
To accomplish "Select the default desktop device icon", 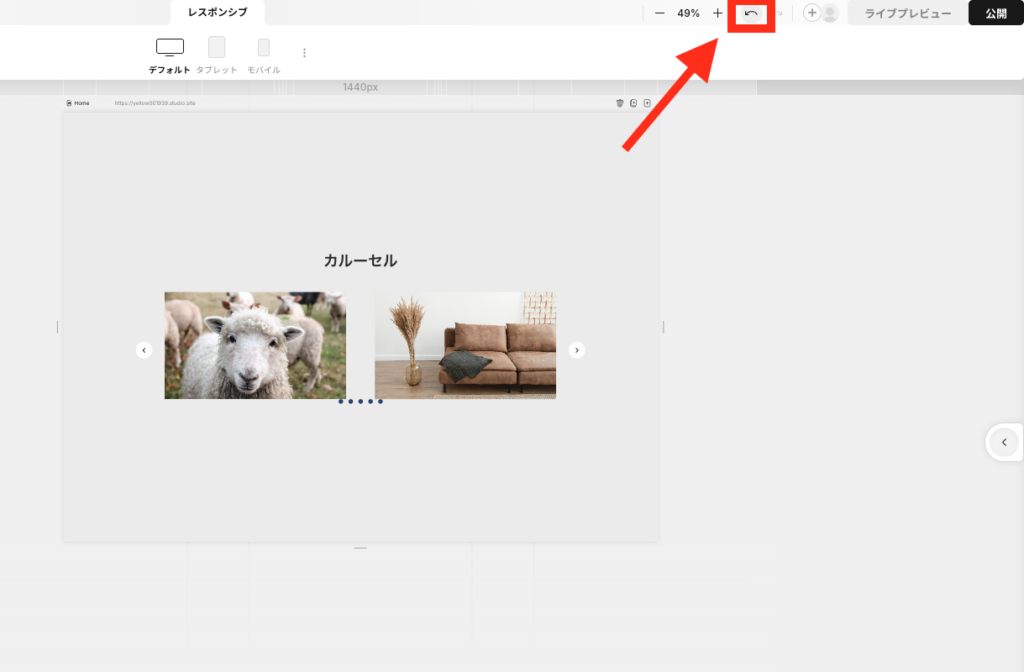I will 170,47.
